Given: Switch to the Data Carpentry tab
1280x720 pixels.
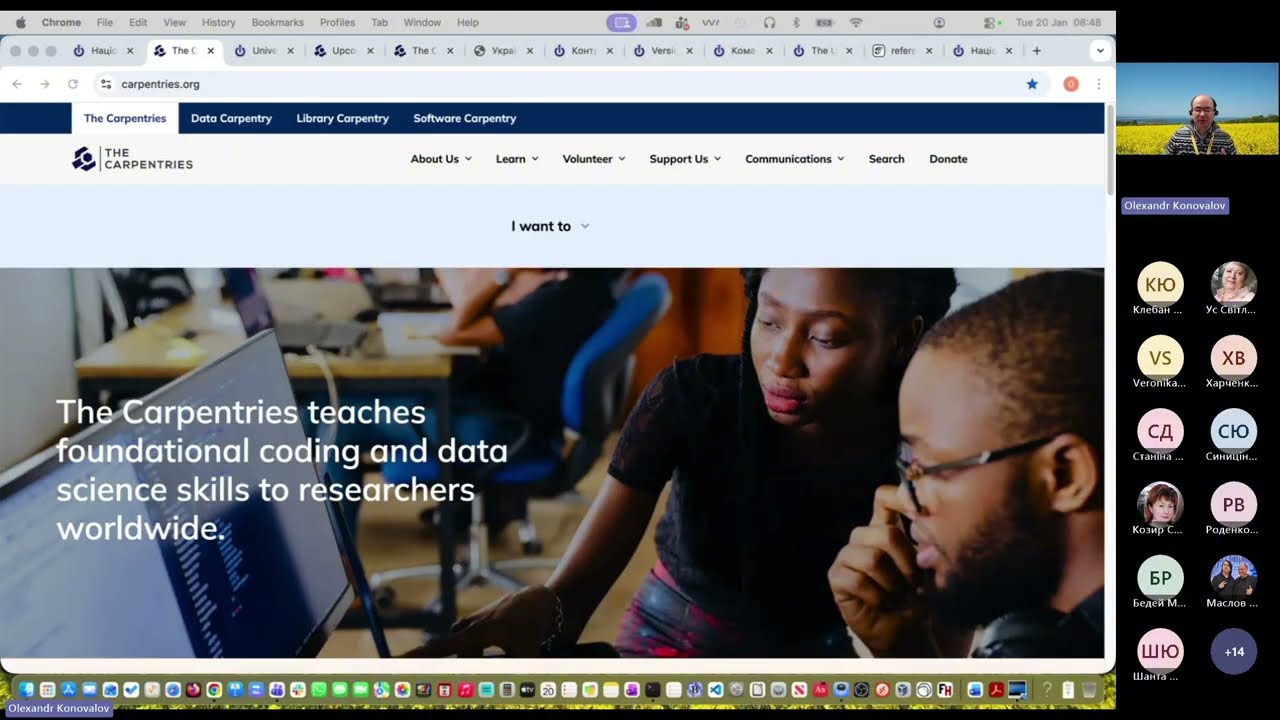Looking at the screenshot, I should point(231,118).
